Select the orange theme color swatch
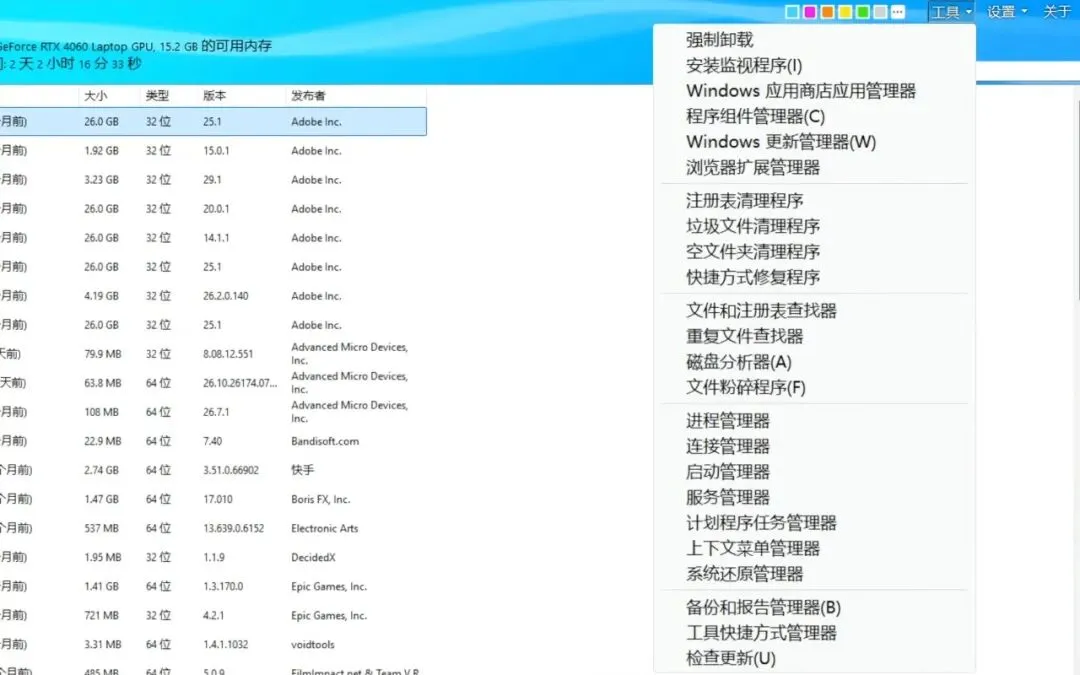The image size is (1080, 675). coord(827,12)
